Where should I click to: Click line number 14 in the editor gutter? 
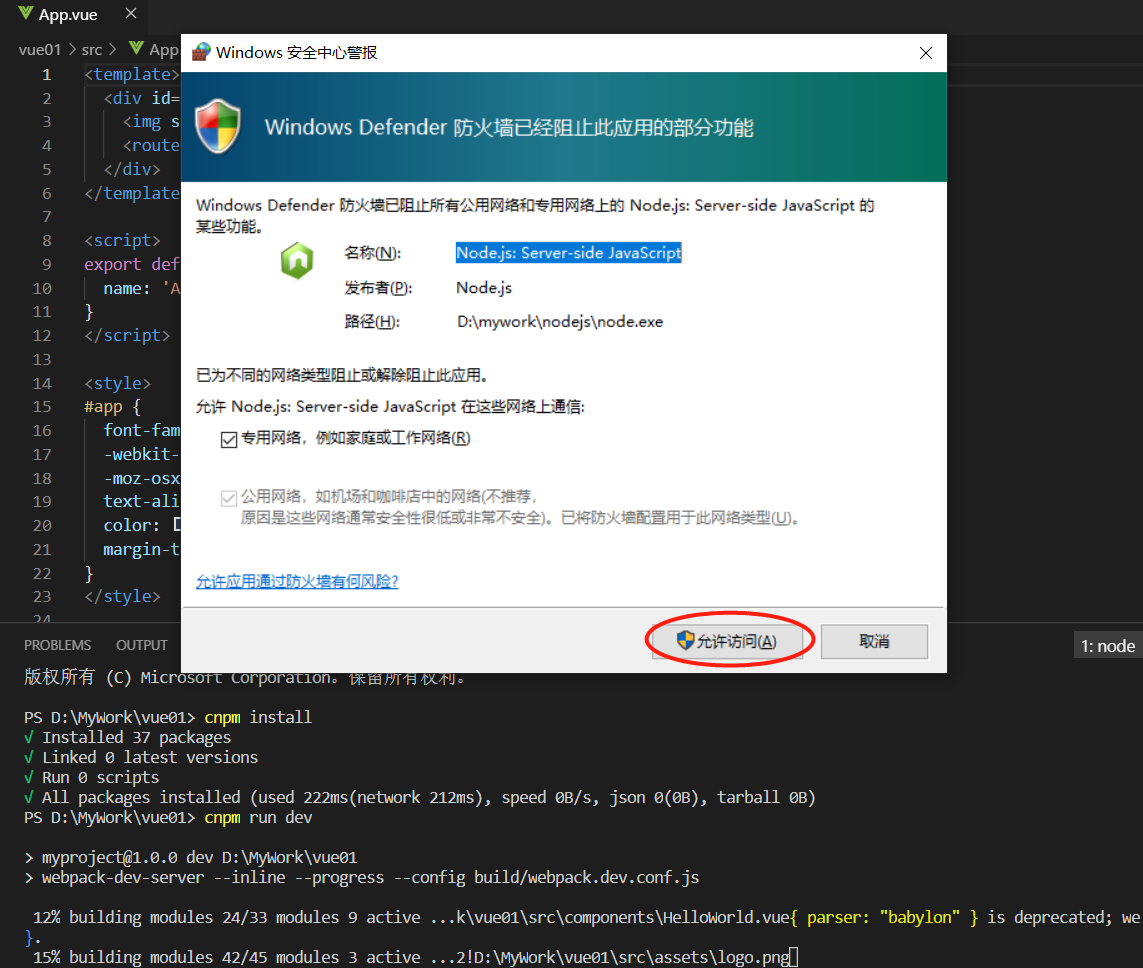pos(42,383)
